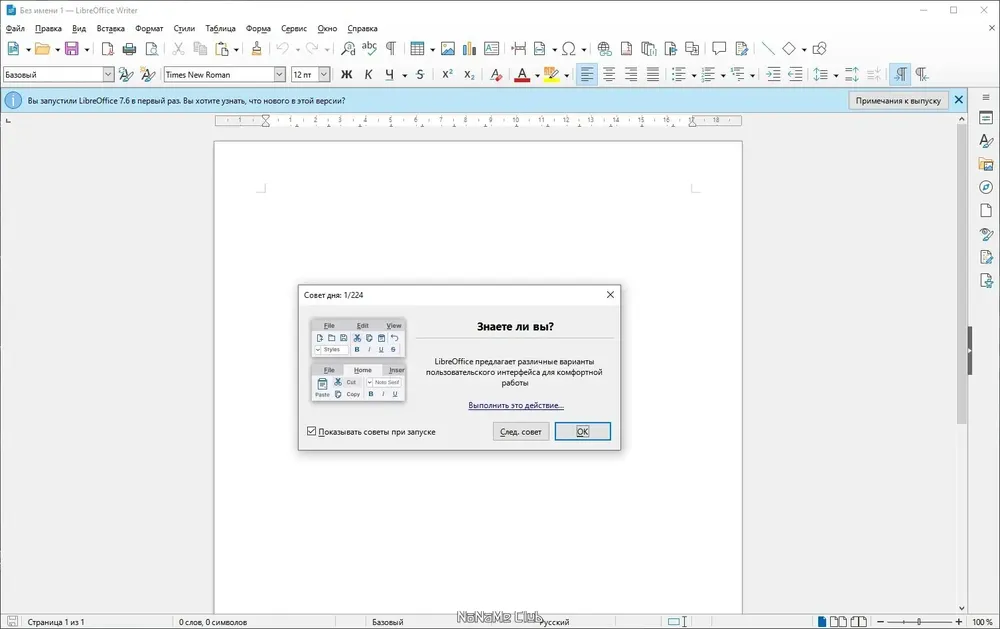
Task: Click the New document icon
Action: pyautogui.click(x=13, y=48)
